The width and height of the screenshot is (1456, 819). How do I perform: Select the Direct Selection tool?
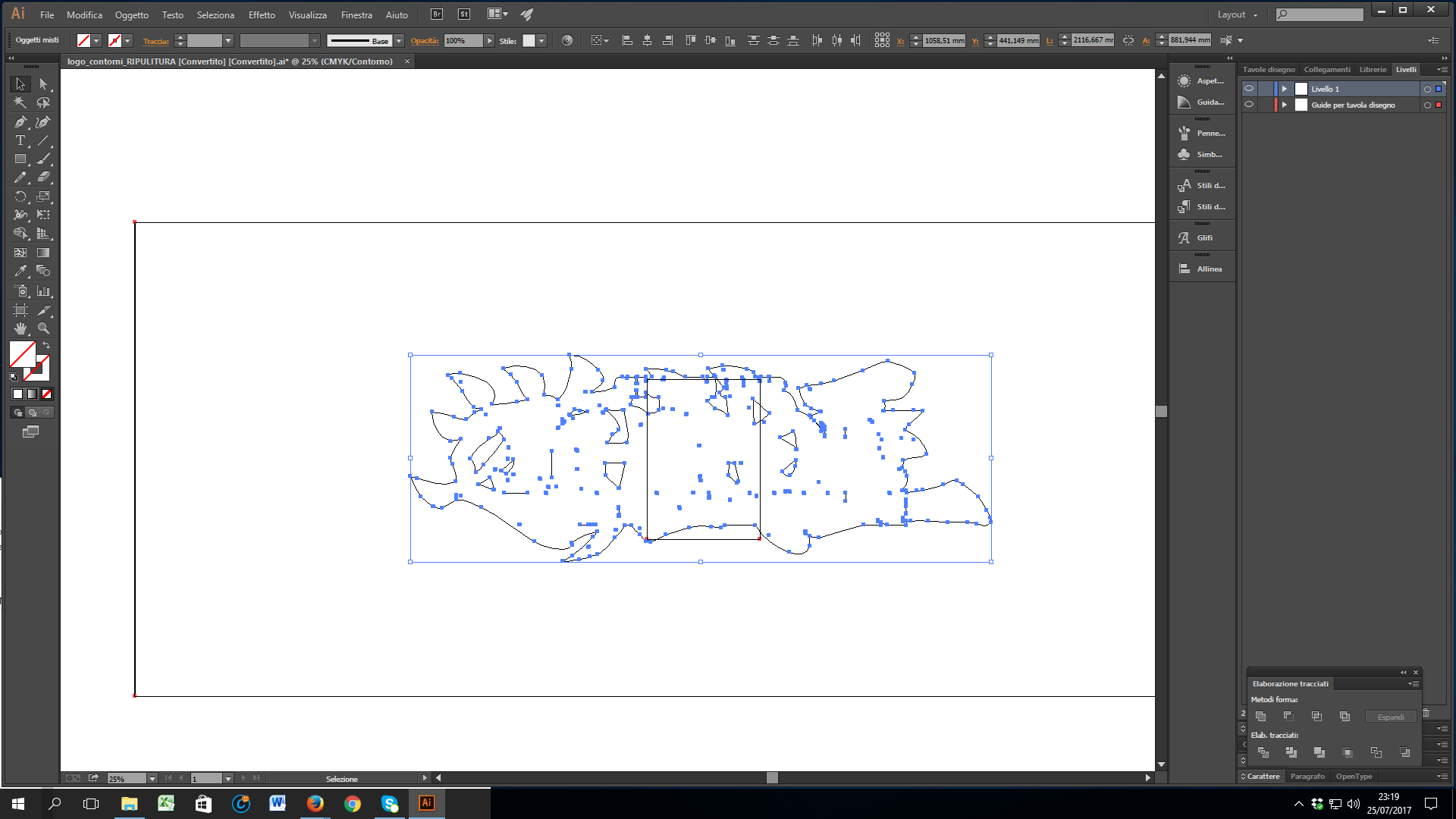click(43, 84)
